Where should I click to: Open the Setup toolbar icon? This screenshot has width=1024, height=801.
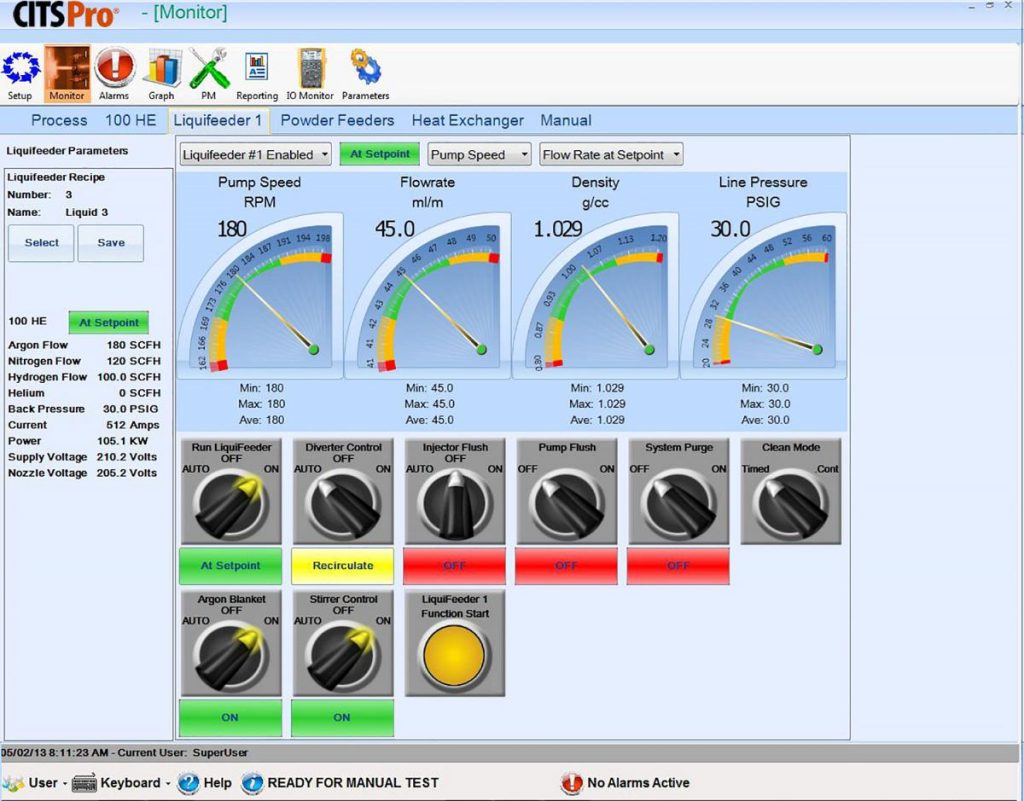[x=20, y=74]
